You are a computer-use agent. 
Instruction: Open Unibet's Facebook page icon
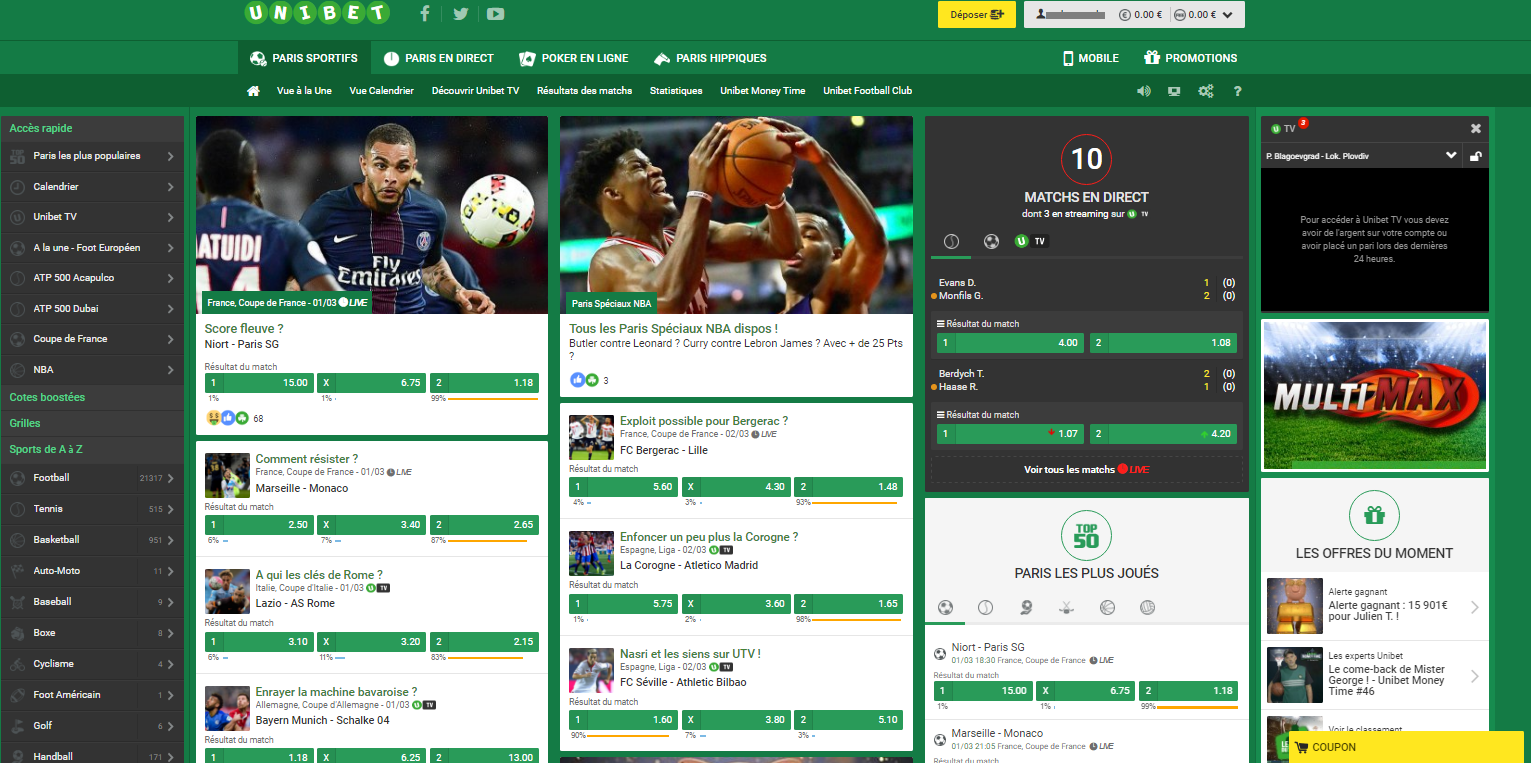[x=425, y=14]
